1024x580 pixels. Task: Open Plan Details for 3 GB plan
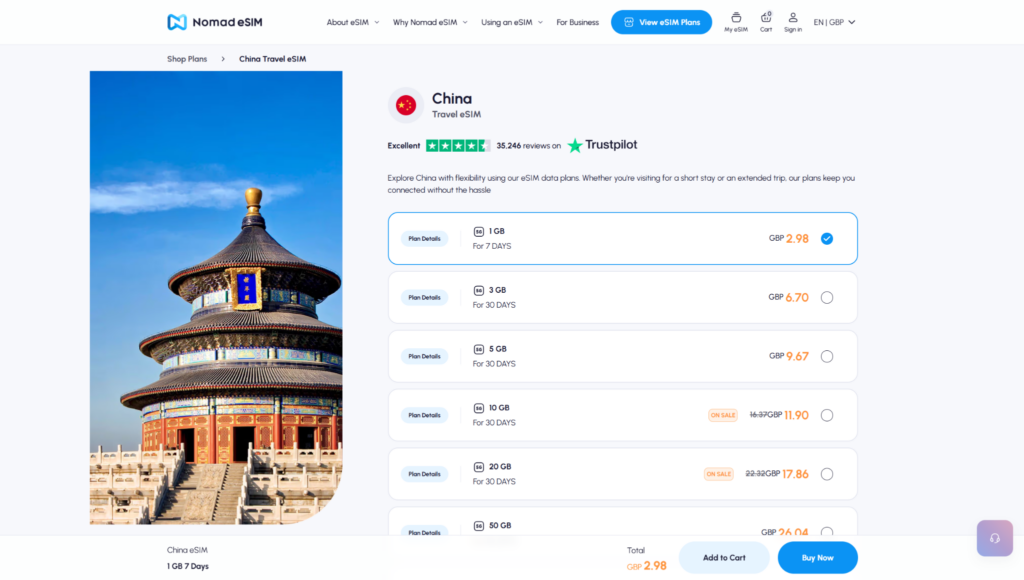coord(424,297)
